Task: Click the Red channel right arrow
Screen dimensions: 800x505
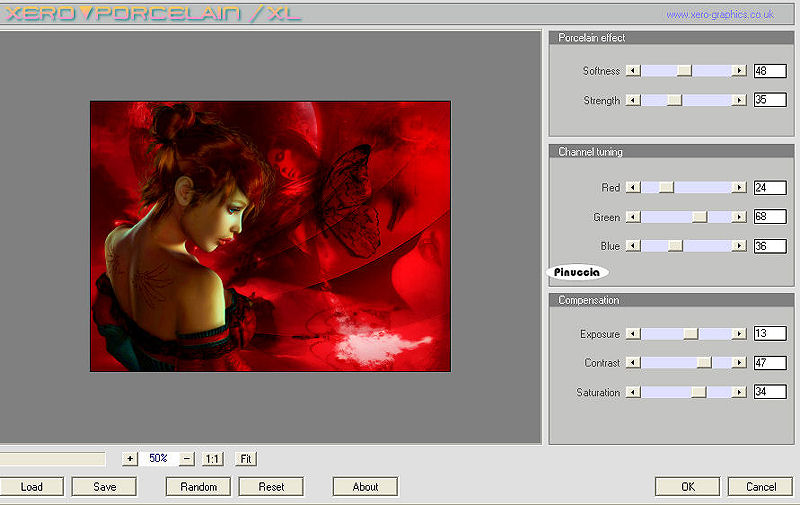Action: 739,187
